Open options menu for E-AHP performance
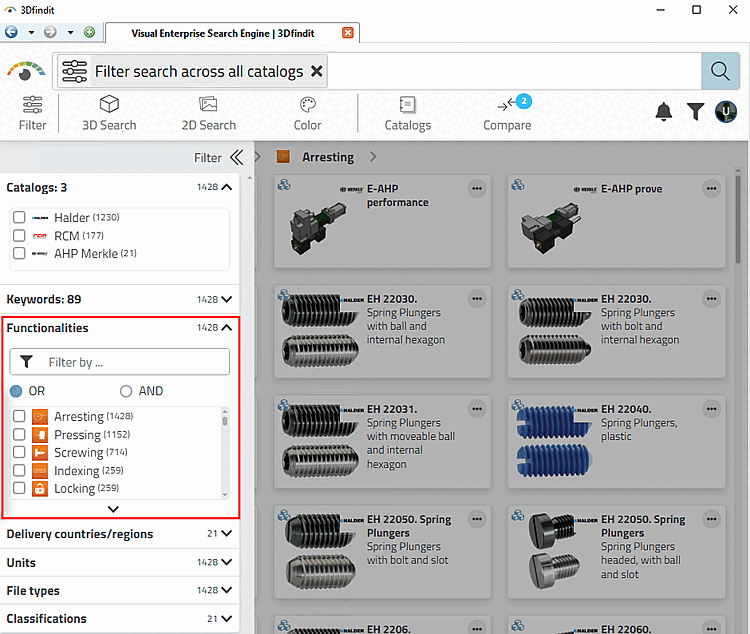The image size is (750, 634). [x=476, y=188]
